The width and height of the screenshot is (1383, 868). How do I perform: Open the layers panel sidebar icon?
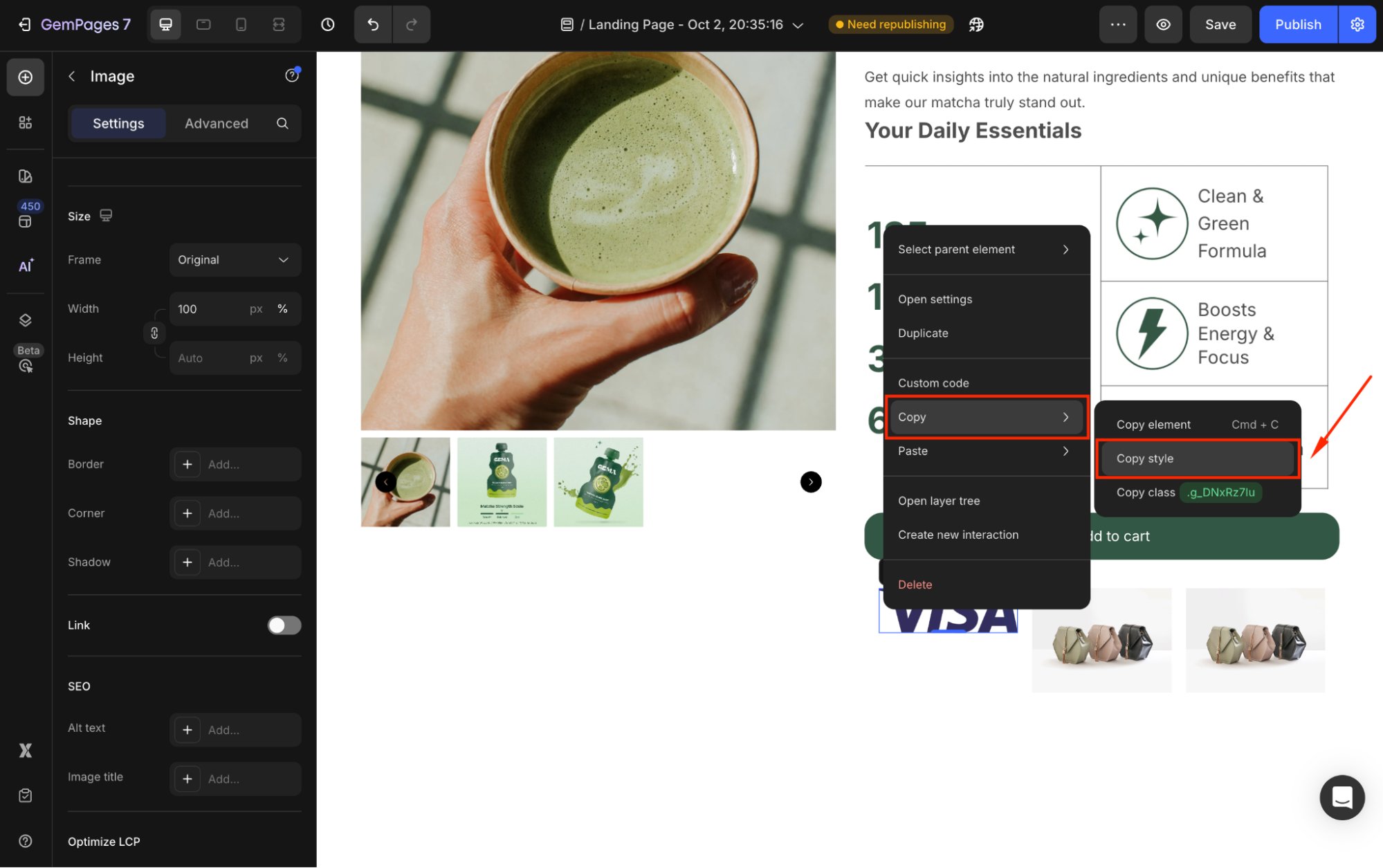coord(26,320)
